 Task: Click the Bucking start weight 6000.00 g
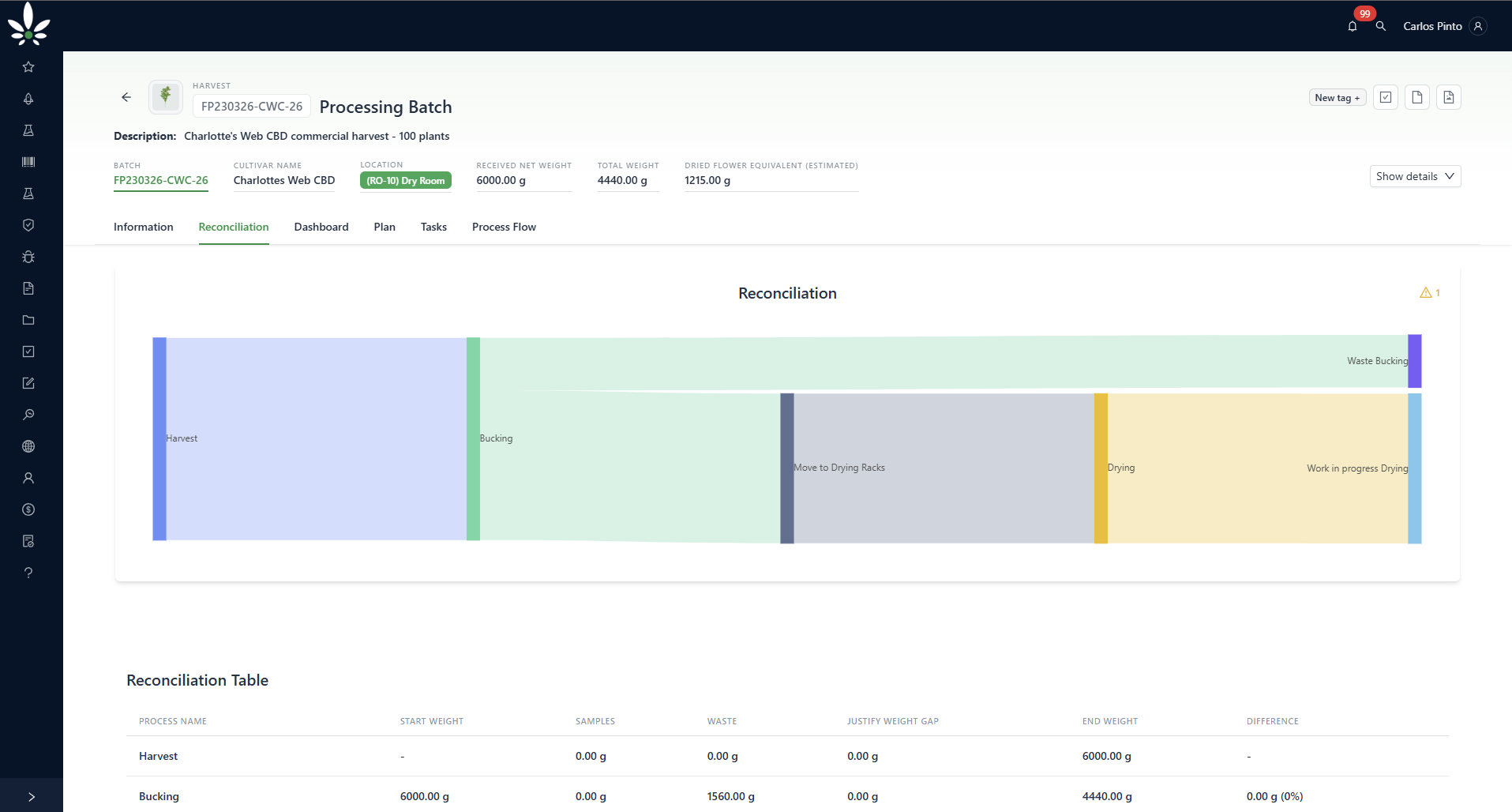(x=425, y=796)
